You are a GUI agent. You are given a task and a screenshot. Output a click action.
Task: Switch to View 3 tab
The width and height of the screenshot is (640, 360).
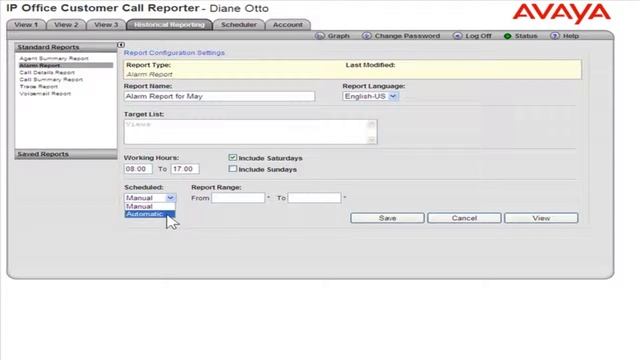point(106,25)
